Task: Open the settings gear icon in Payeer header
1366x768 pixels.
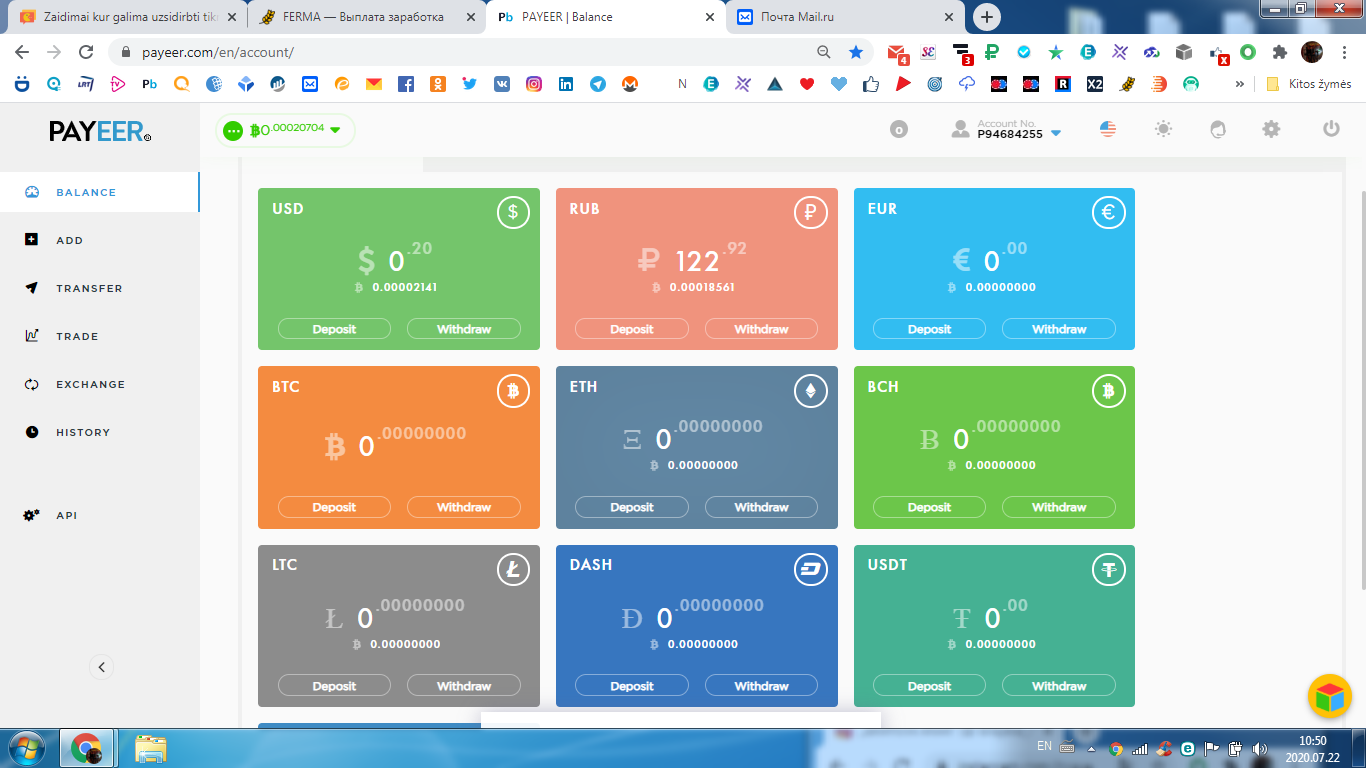Action: (1271, 129)
